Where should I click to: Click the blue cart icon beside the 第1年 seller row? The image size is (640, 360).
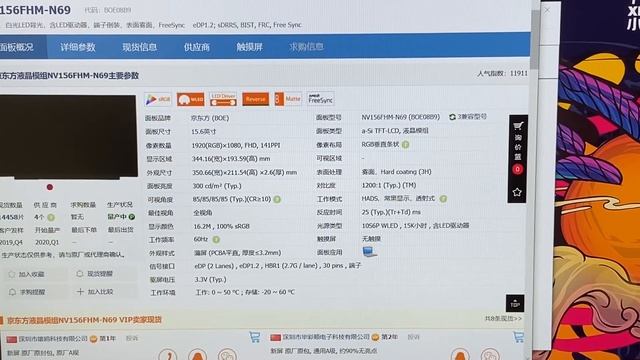click(x=255, y=337)
